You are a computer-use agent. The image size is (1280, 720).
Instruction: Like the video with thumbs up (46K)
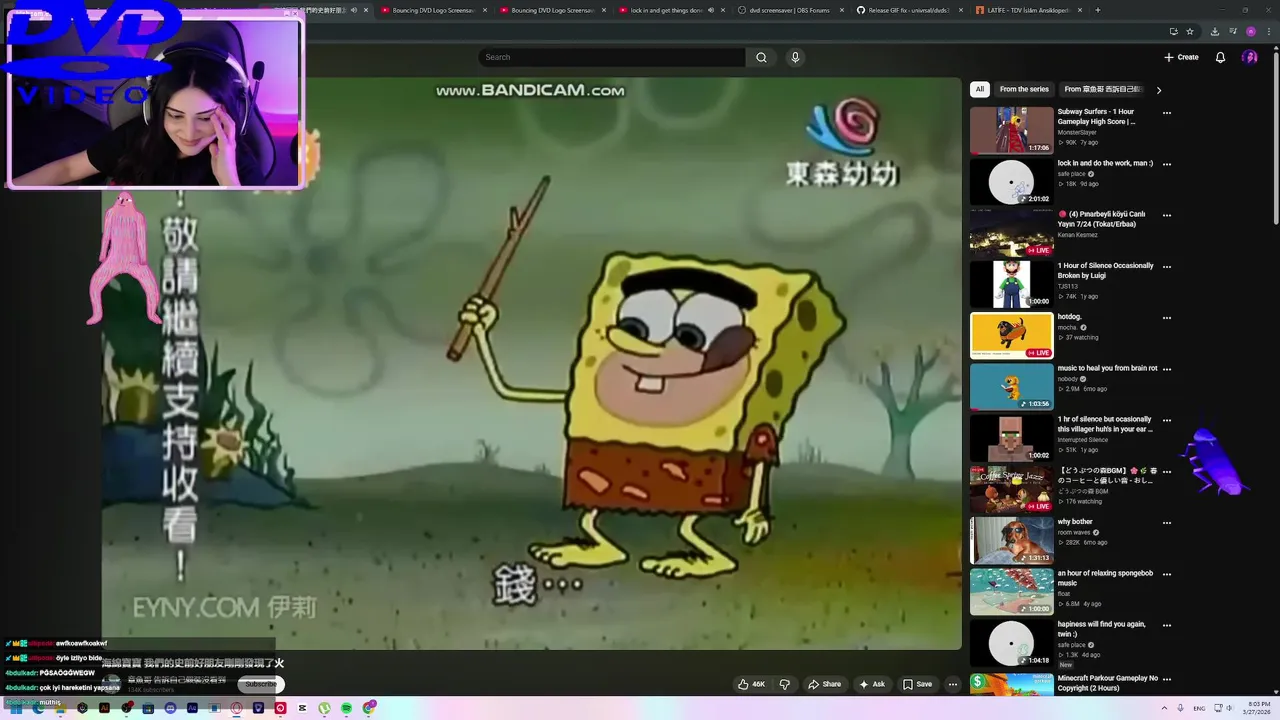click(x=751, y=684)
